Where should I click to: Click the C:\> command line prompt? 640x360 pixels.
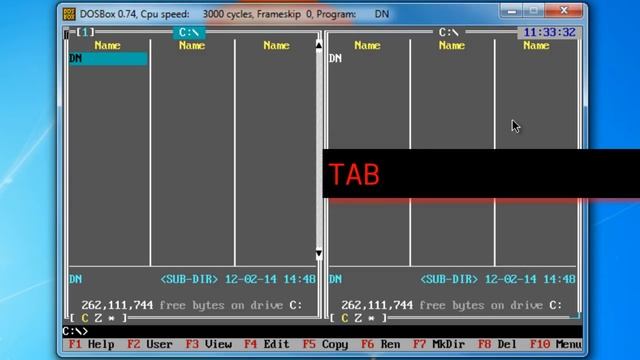pyautogui.click(x=75, y=331)
